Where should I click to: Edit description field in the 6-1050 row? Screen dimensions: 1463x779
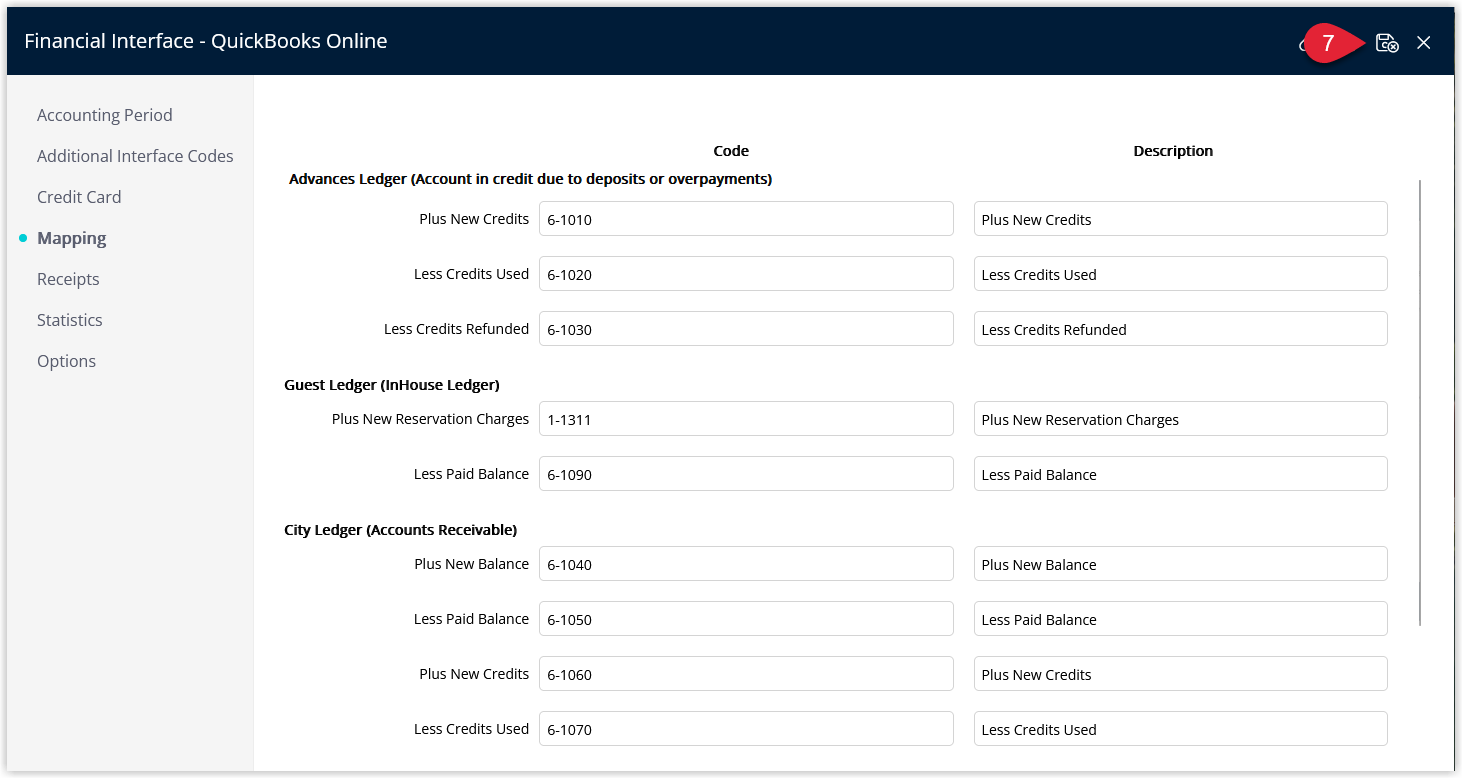click(x=1180, y=619)
